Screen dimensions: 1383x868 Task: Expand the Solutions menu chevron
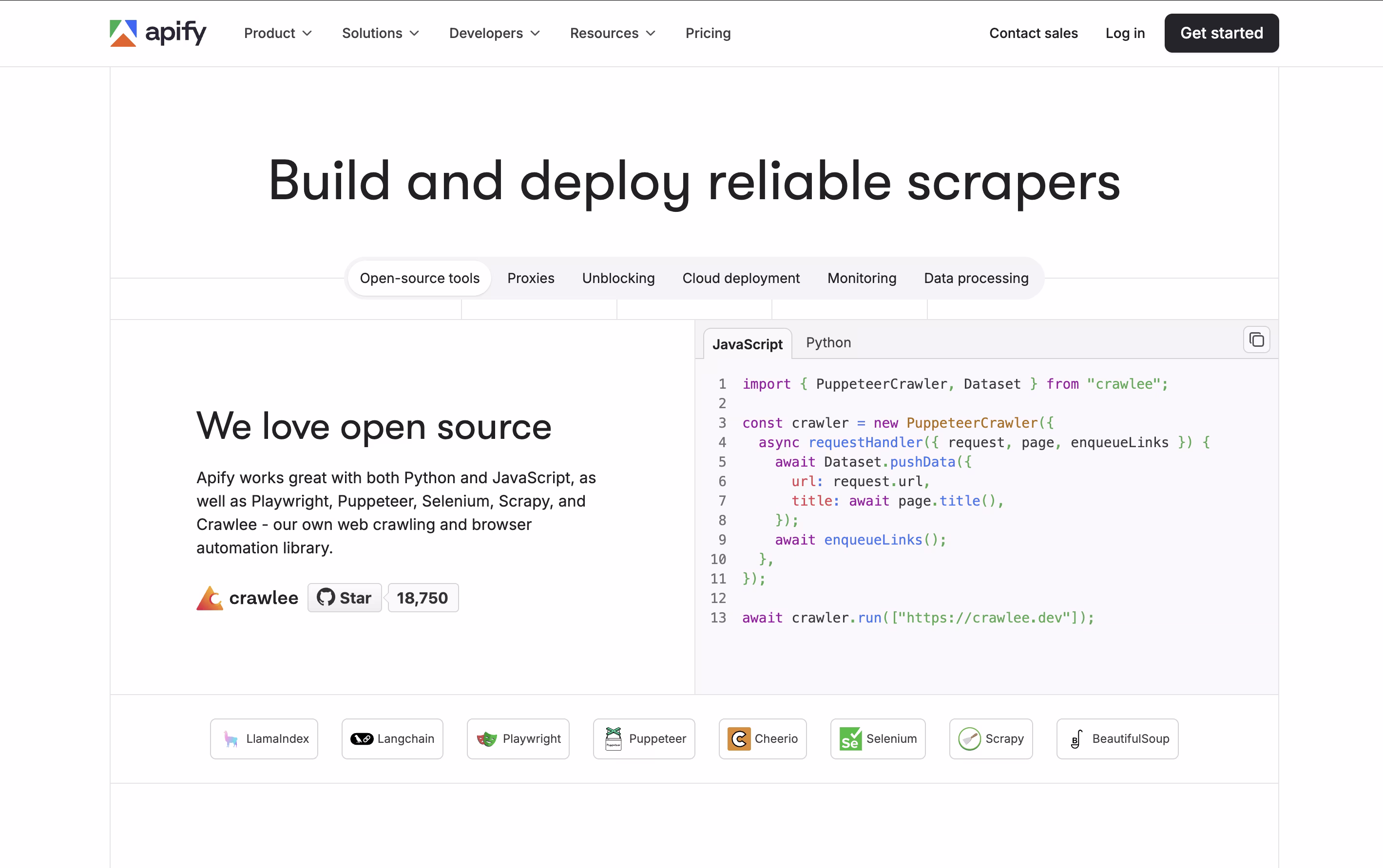click(x=414, y=33)
